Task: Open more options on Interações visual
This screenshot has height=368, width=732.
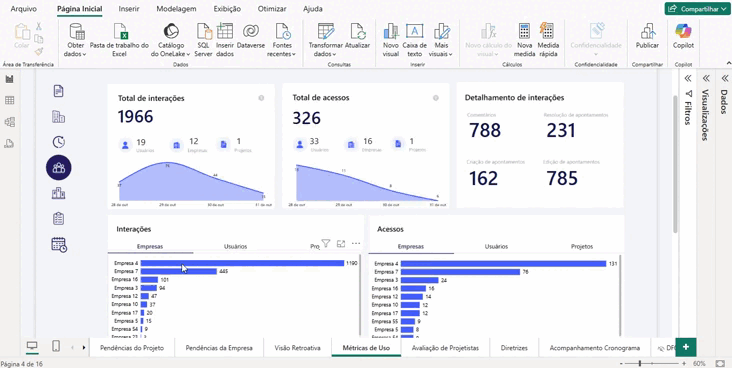Action: [356, 243]
